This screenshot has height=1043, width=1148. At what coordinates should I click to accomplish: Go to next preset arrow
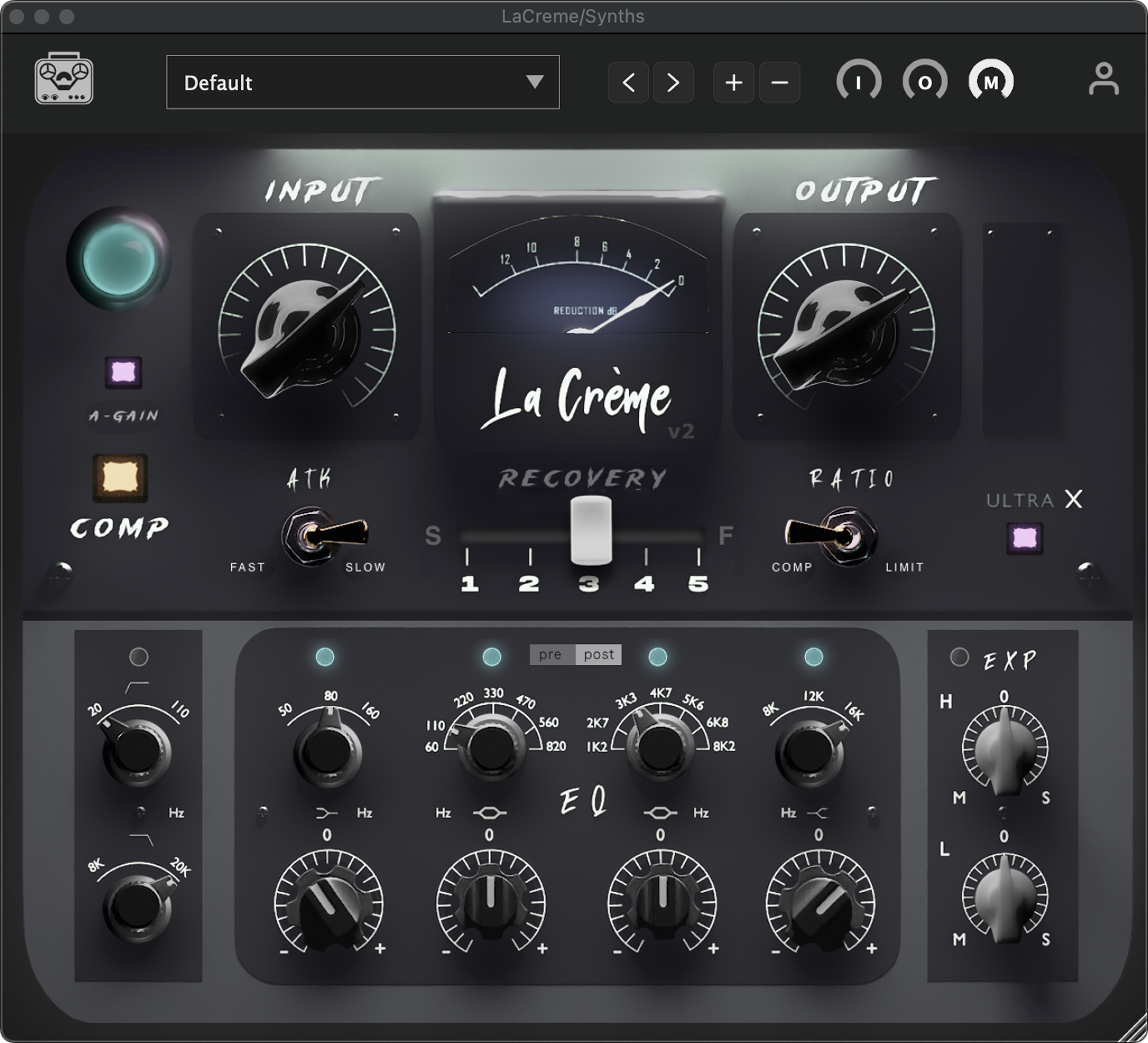coord(673,83)
